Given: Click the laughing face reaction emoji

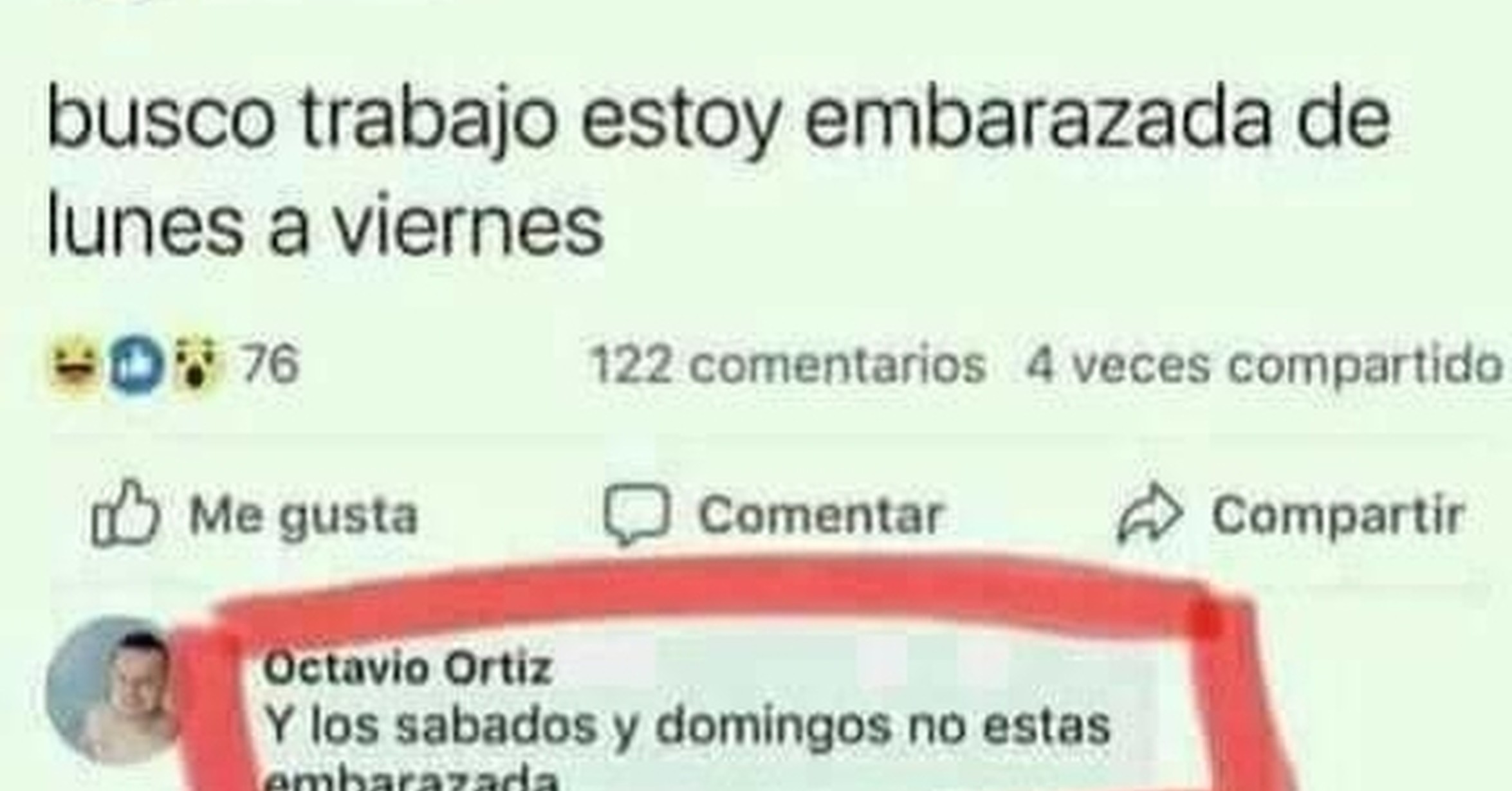Looking at the screenshot, I should (75, 365).
